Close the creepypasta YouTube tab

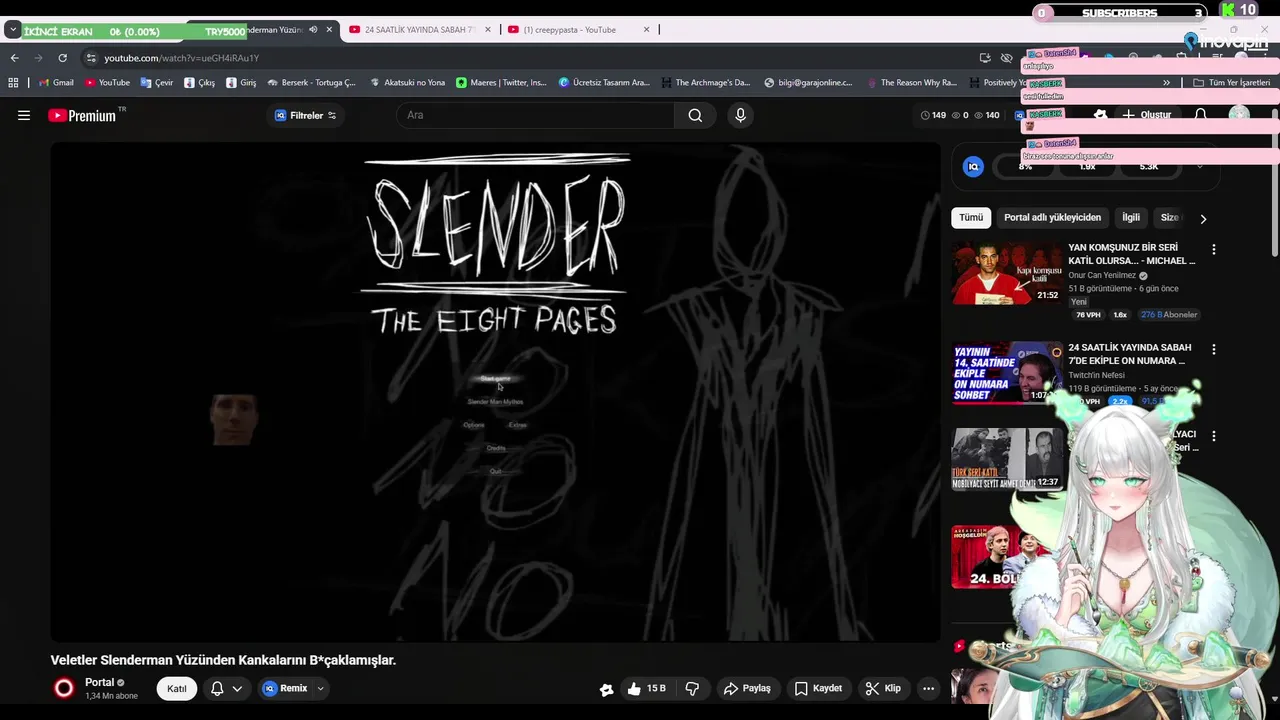click(646, 30)
